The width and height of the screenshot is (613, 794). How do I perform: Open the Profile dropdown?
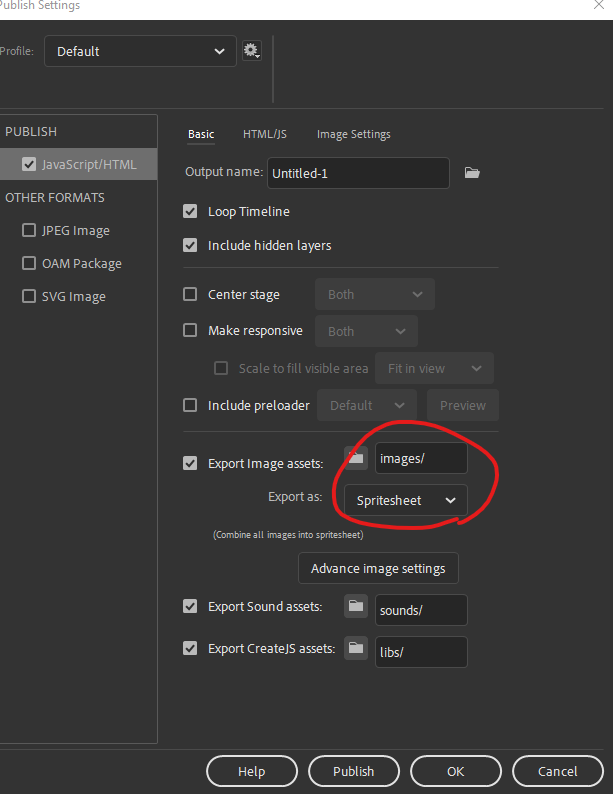click(140, 51)
